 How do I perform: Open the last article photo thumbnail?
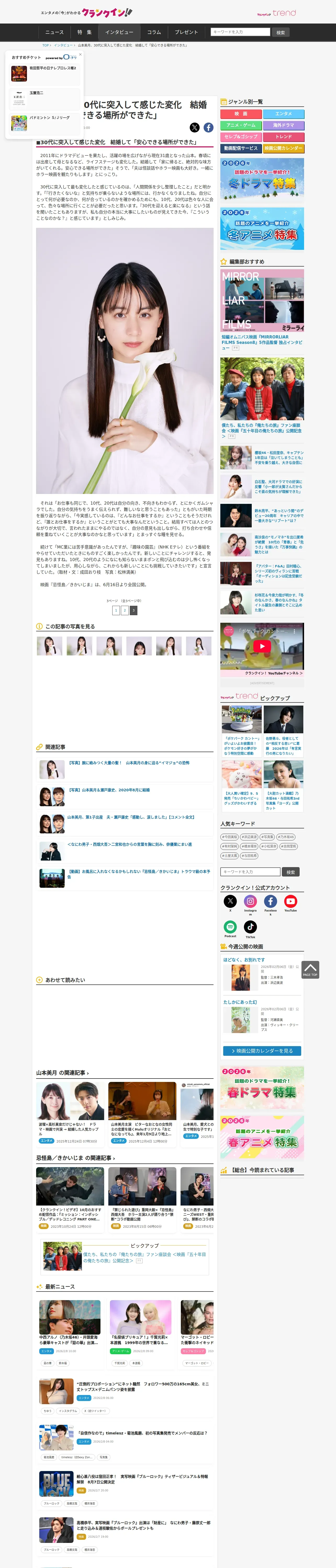point(199,646)
